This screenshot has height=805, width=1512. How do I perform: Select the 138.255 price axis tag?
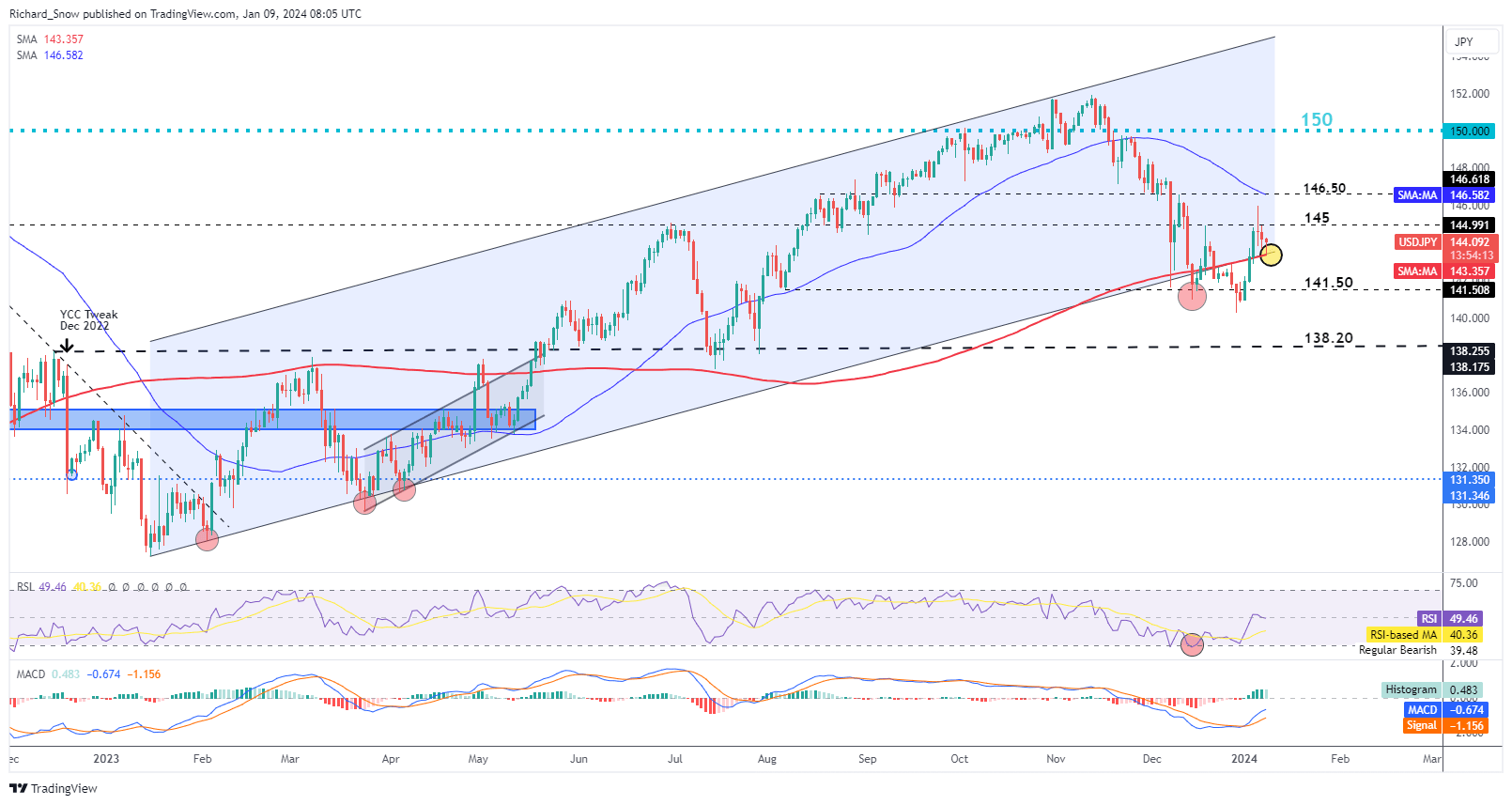click(1470, 351)
